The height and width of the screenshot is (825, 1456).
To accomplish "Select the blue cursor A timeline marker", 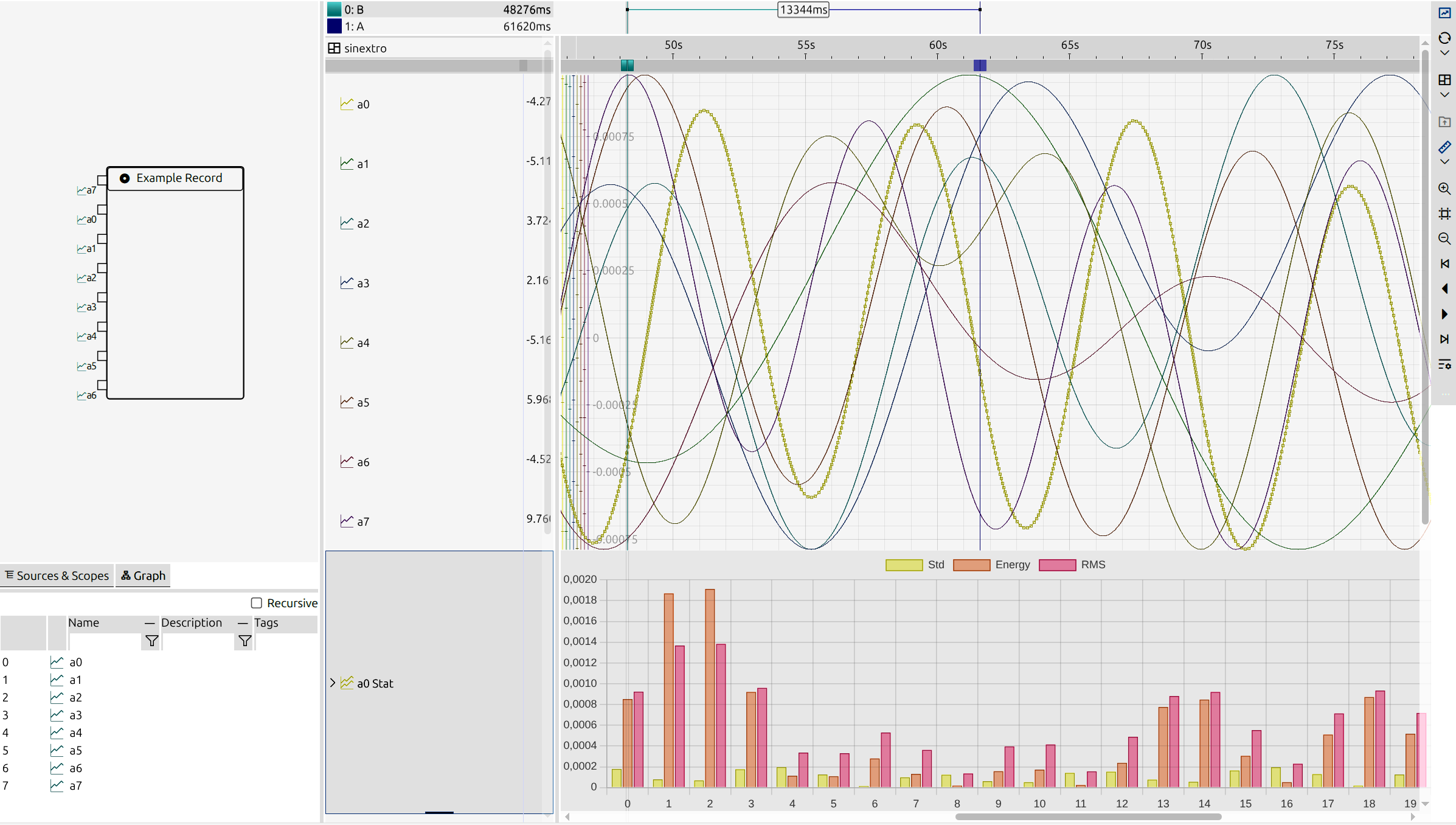I will click(x=980, y=65).
